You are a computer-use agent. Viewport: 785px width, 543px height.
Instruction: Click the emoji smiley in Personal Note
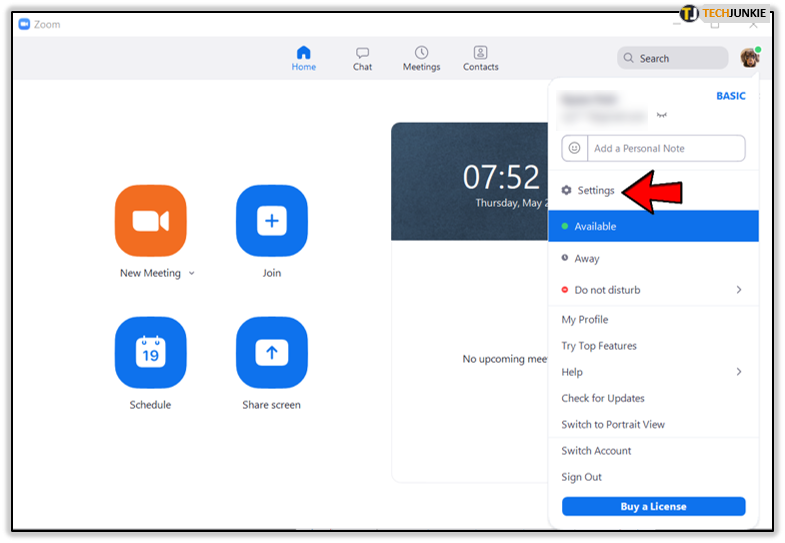coord(574,148)
